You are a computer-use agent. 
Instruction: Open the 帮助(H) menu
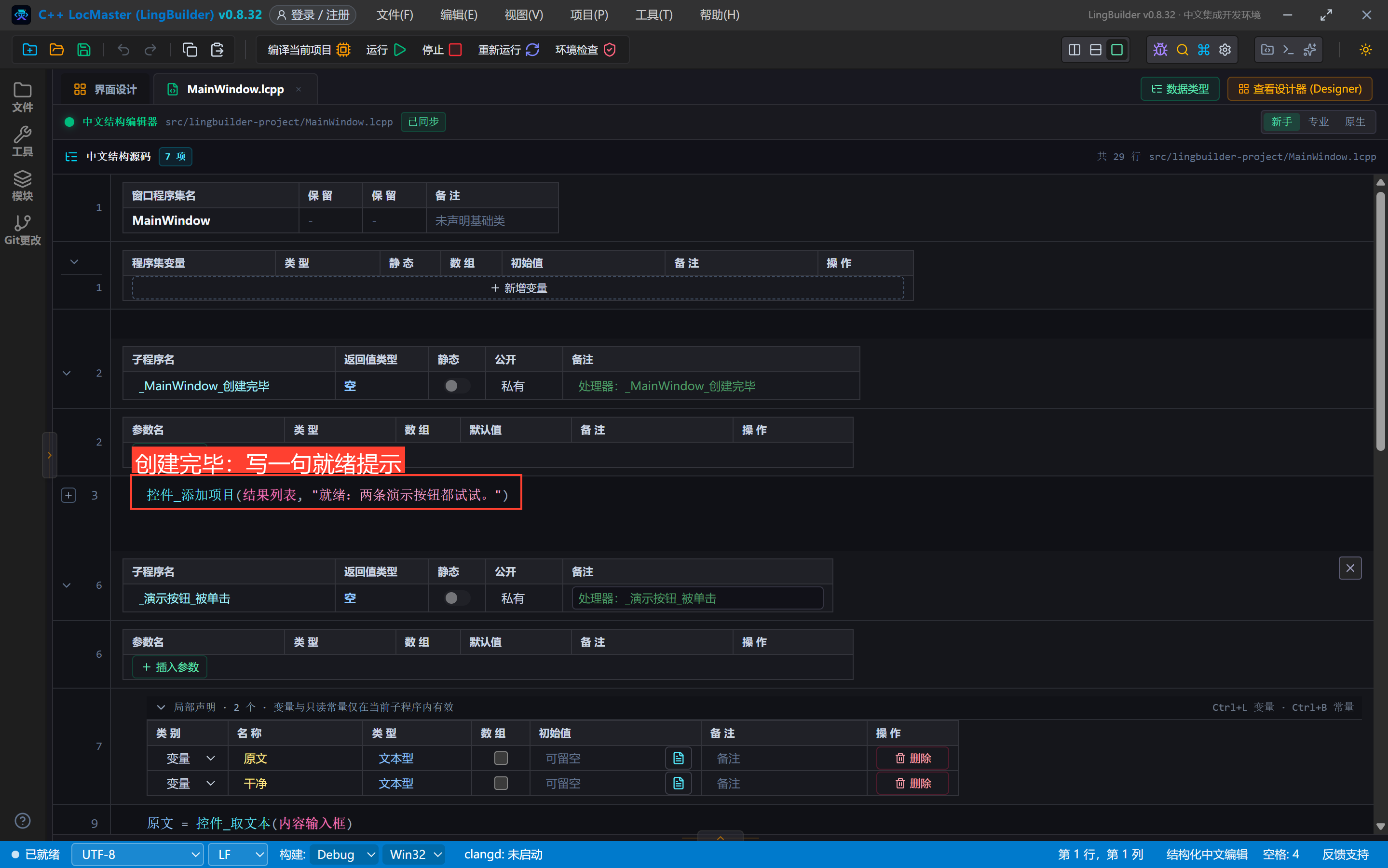(719, 15)
